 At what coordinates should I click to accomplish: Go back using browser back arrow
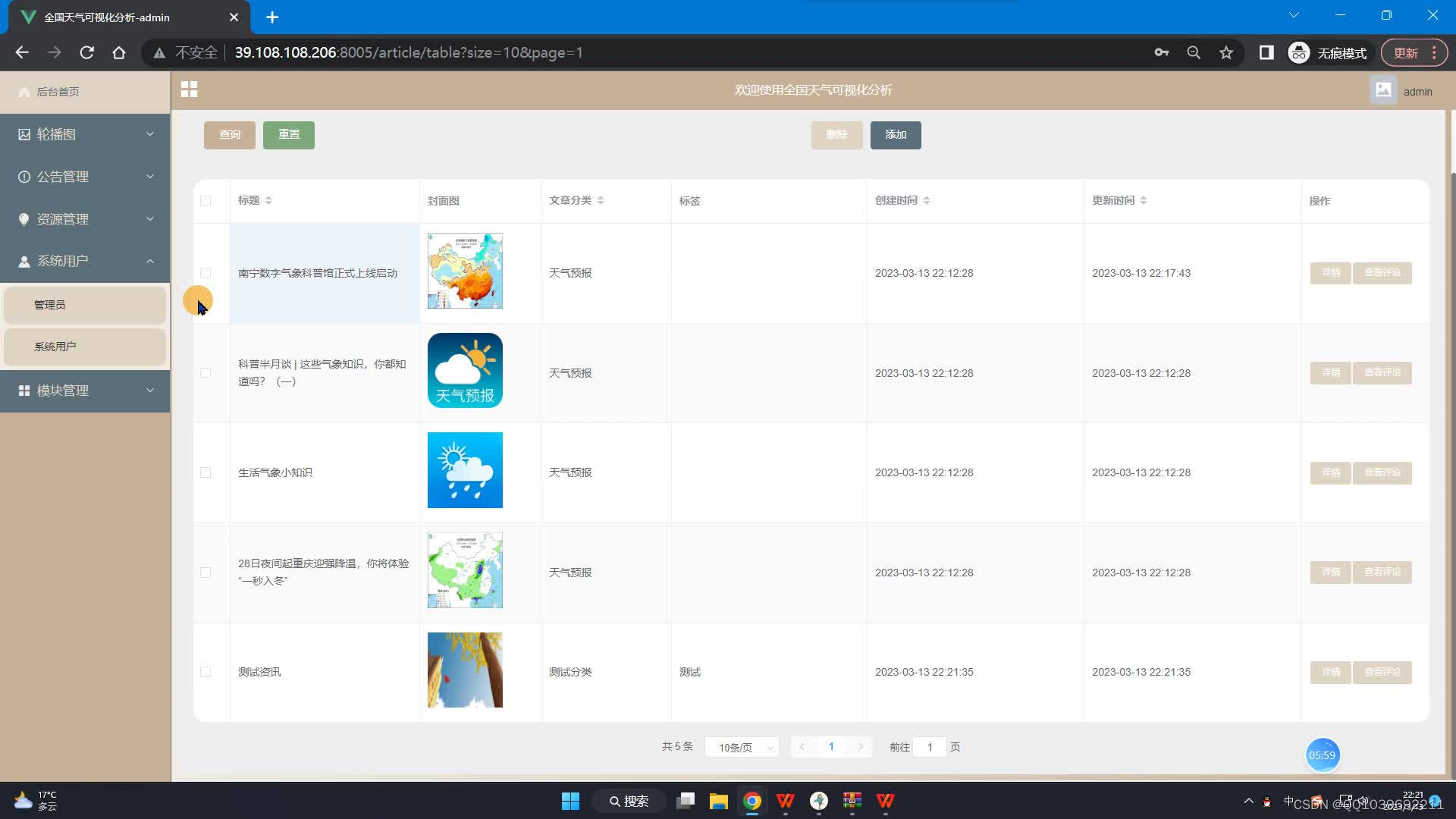click(22, 52)
